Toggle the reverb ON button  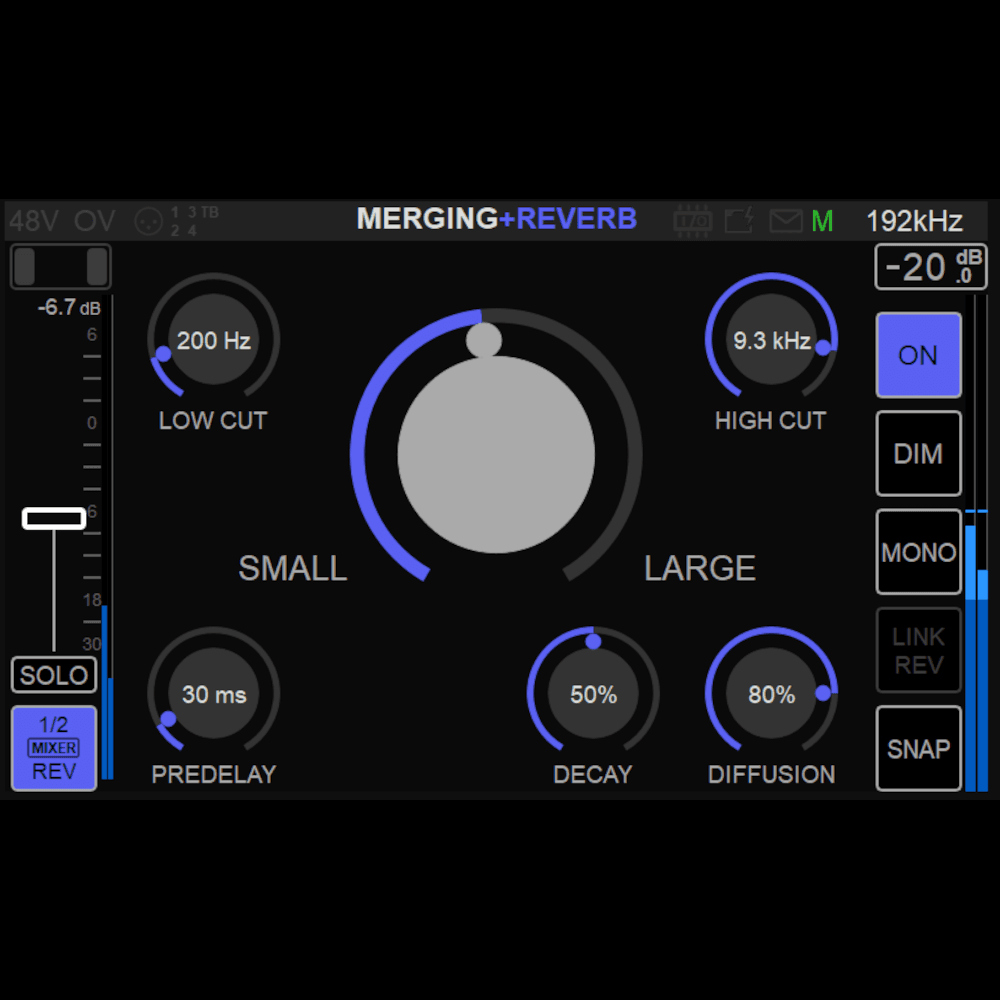click(x=918, y=356)
